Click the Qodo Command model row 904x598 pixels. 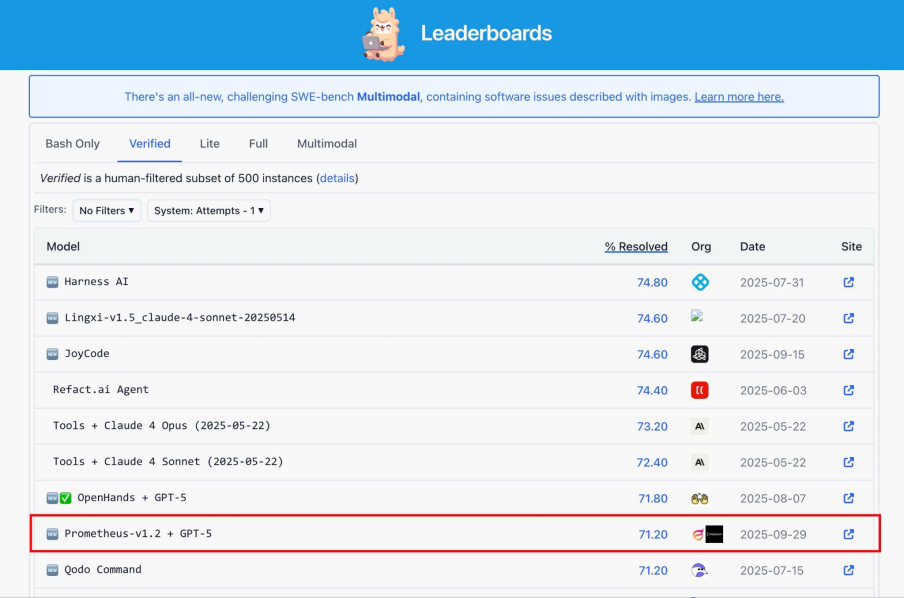point(103,570)
